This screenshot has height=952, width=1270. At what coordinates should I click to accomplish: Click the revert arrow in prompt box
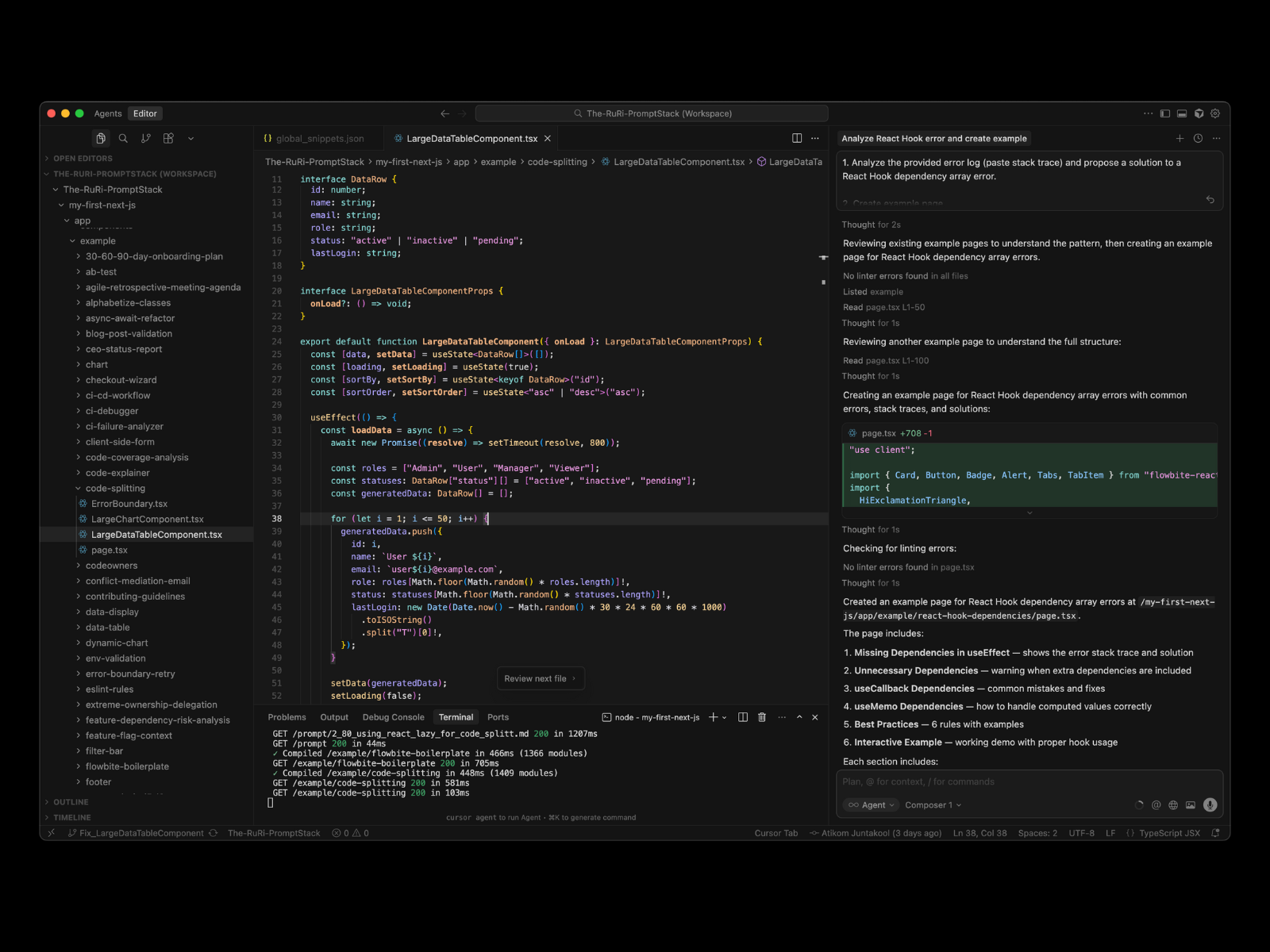[x=1210, y=200]
